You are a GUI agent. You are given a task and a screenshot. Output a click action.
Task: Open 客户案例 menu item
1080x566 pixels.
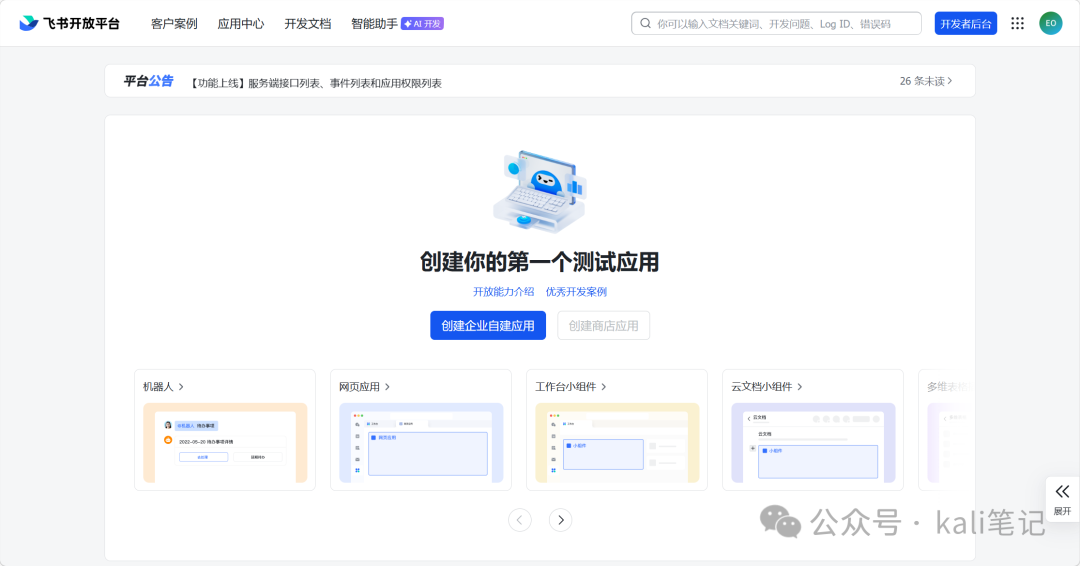coord(174,23)
